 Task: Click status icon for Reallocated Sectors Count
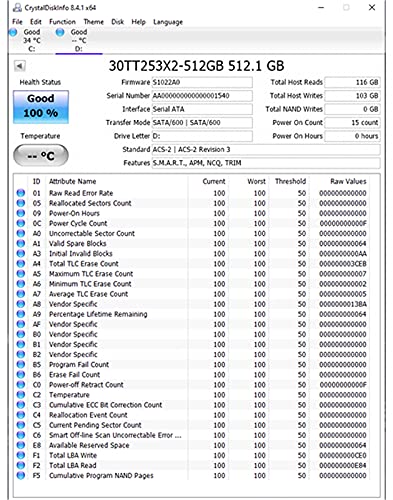[21, 203]
